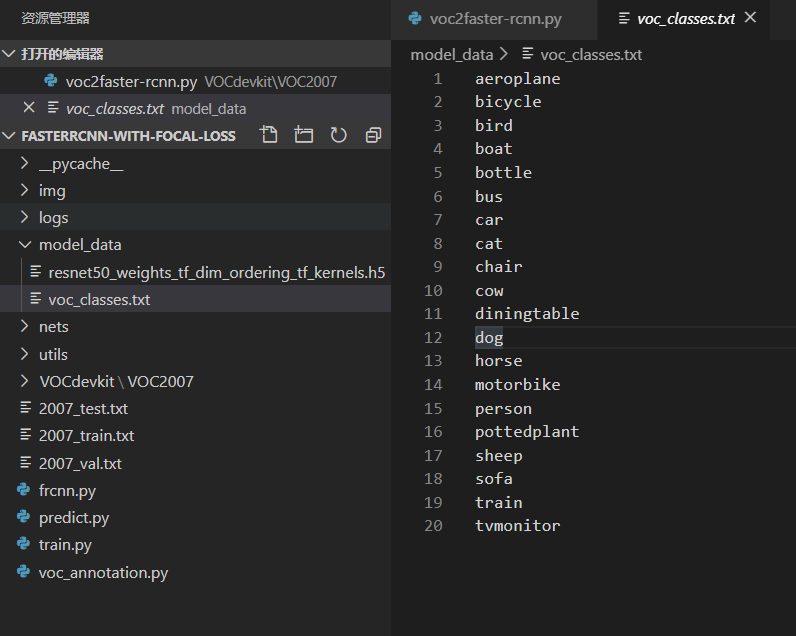Click the word 'cat' in the editor
This screenshot has width=796, height=636.
pyautogui.click(x=488, y=243)
